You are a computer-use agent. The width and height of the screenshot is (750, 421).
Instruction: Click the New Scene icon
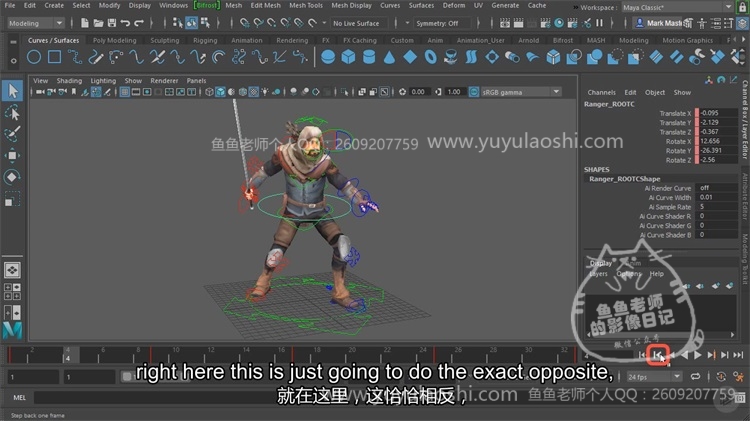pos(85,23)
